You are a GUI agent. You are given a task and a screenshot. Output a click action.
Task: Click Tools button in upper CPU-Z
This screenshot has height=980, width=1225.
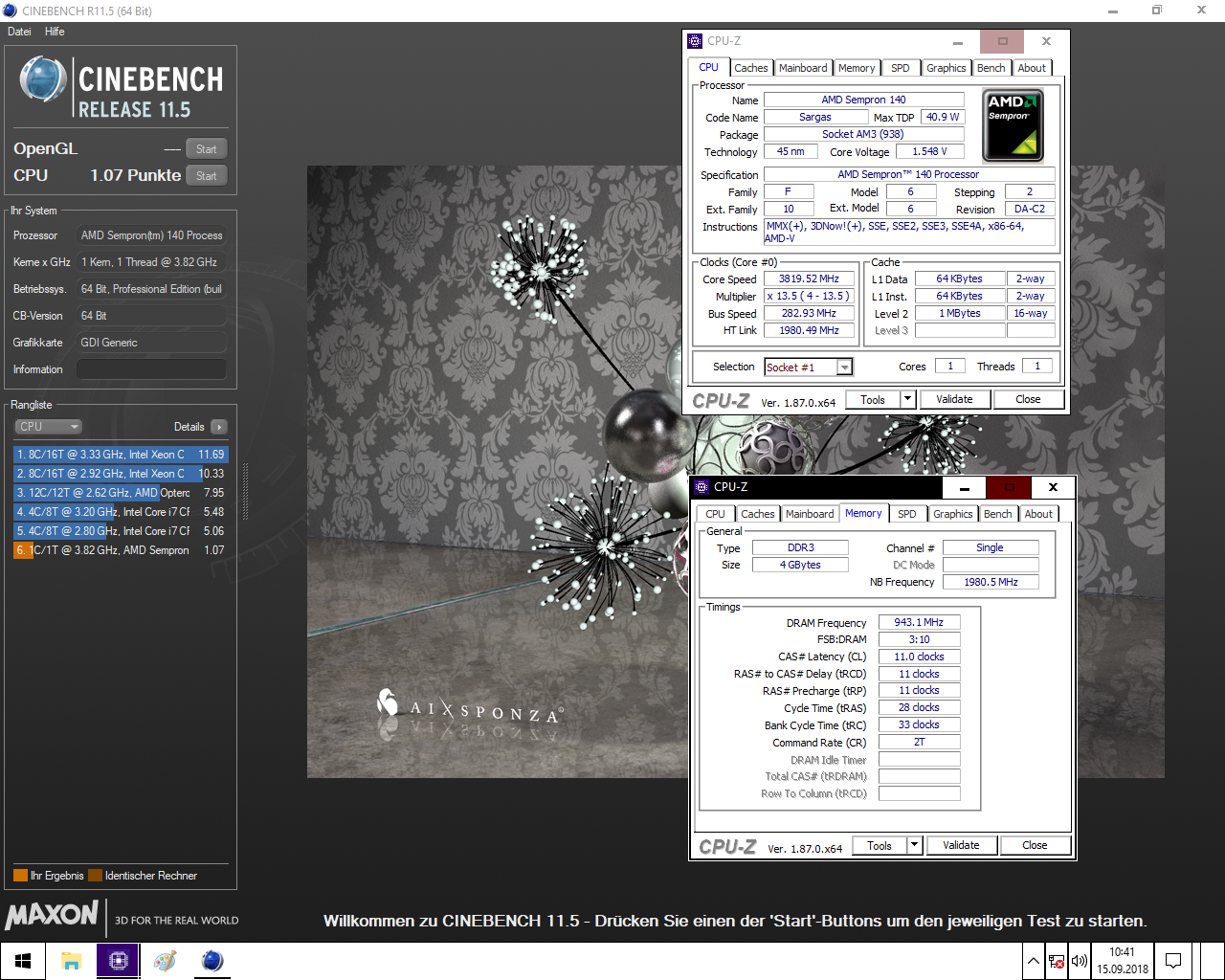873,399
